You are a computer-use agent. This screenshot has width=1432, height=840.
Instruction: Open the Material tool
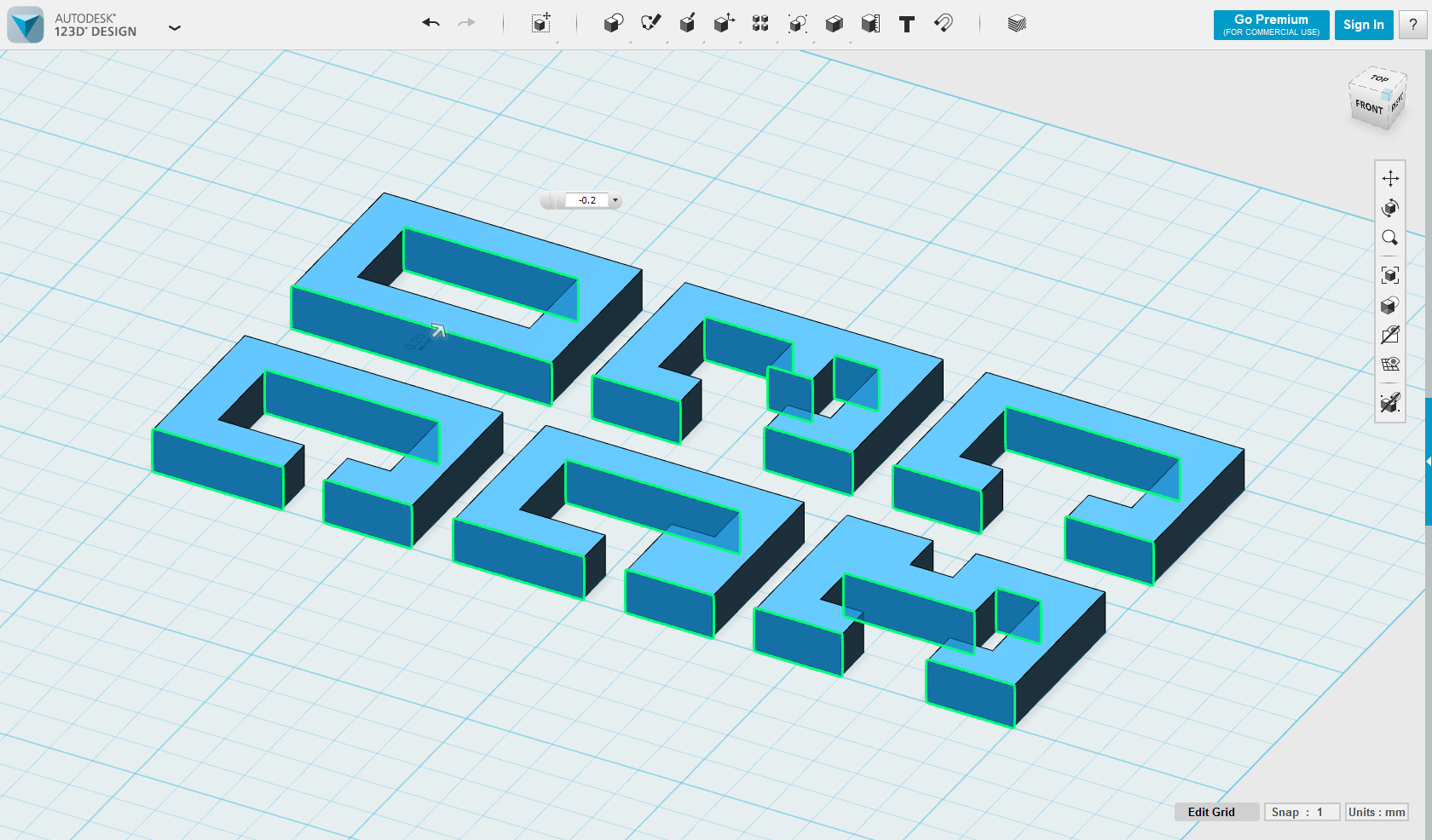(1016, 24)
